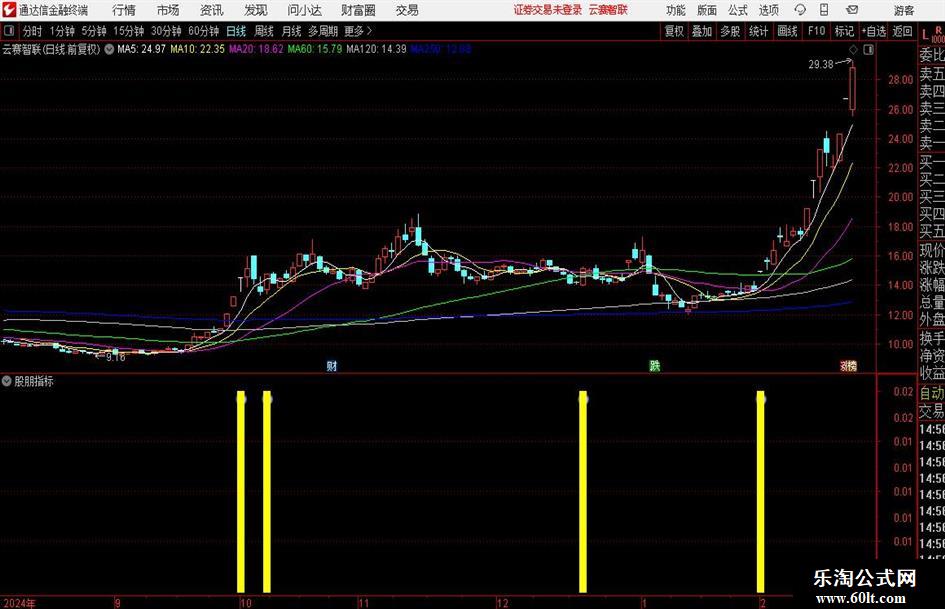Click MA5: 24.97 indicator value
This screenshot has width=945, height=609.
click(142, 49)
